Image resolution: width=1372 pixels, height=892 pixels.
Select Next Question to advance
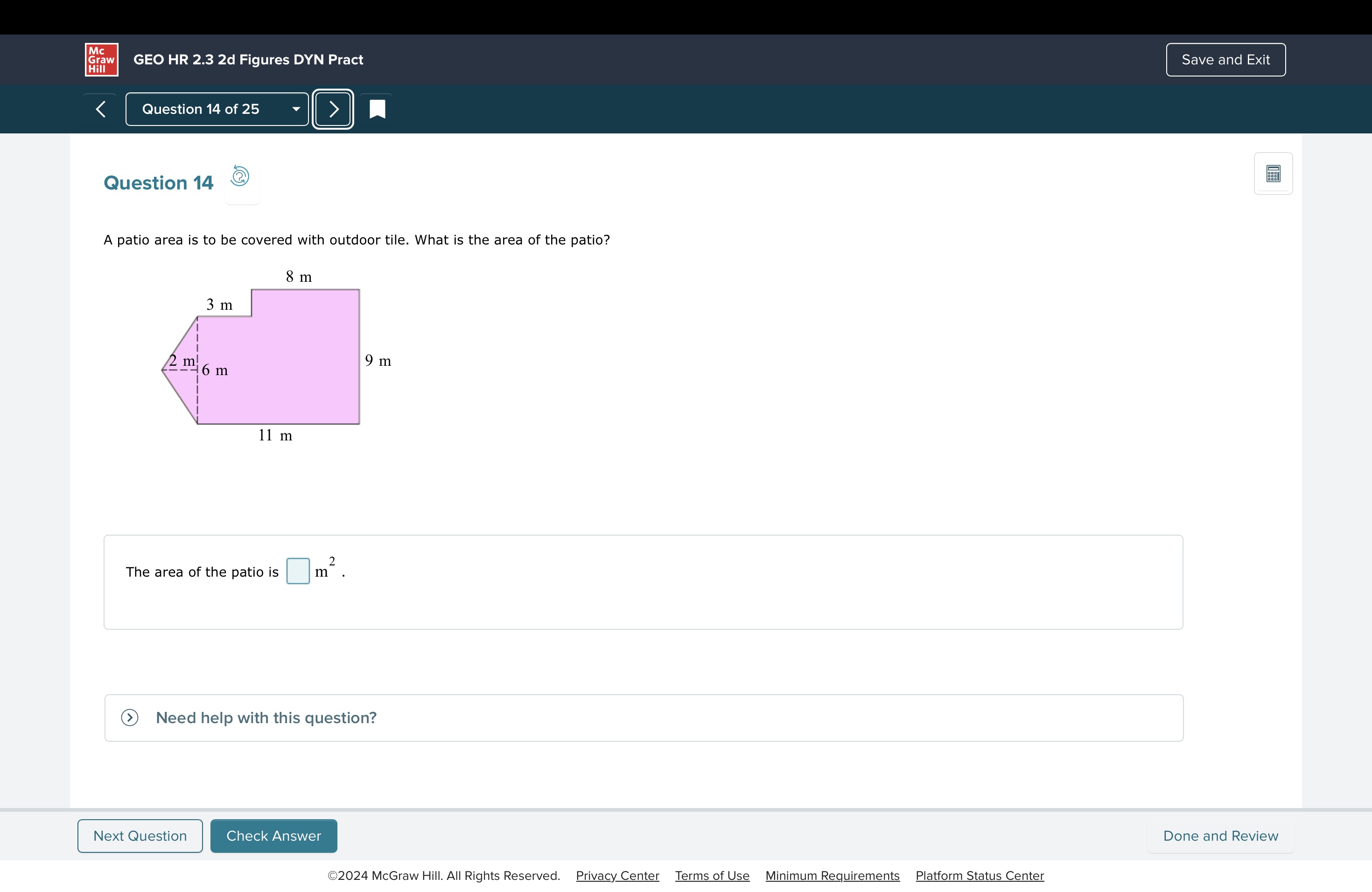[140, 836]
